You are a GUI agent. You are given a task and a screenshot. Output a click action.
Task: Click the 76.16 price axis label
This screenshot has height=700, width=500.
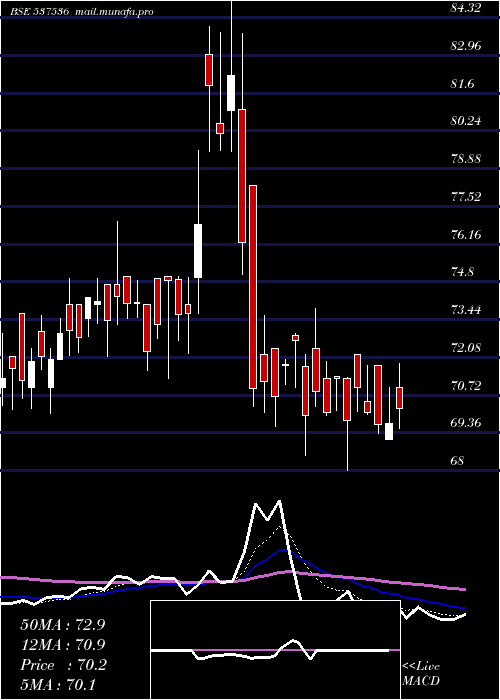466,234
